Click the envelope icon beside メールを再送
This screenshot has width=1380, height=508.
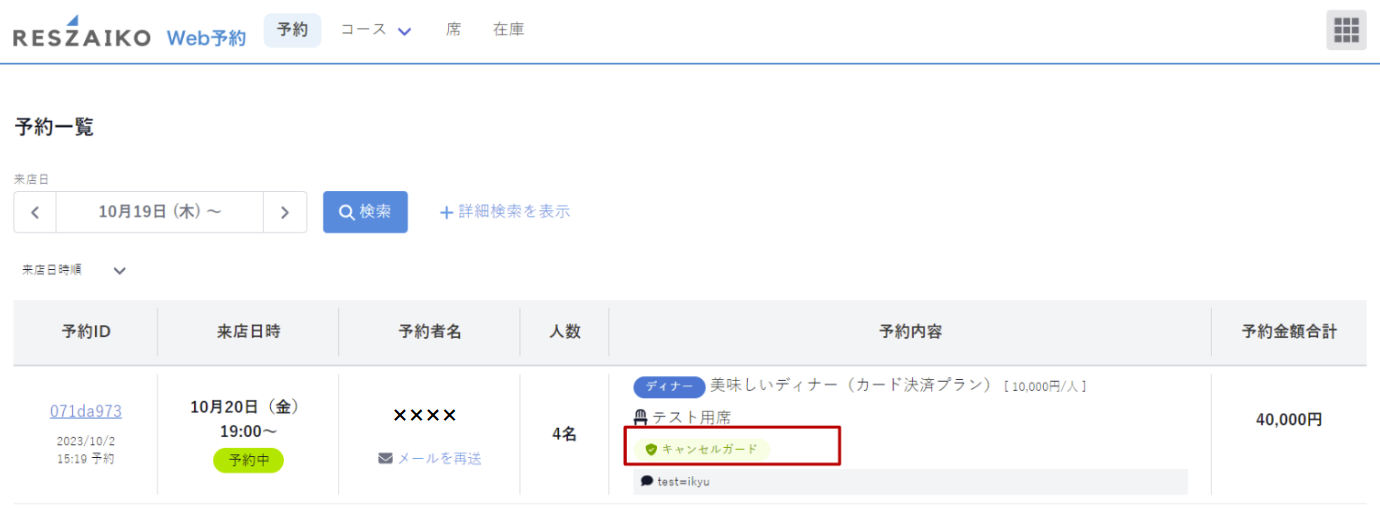tap(385, 458)
